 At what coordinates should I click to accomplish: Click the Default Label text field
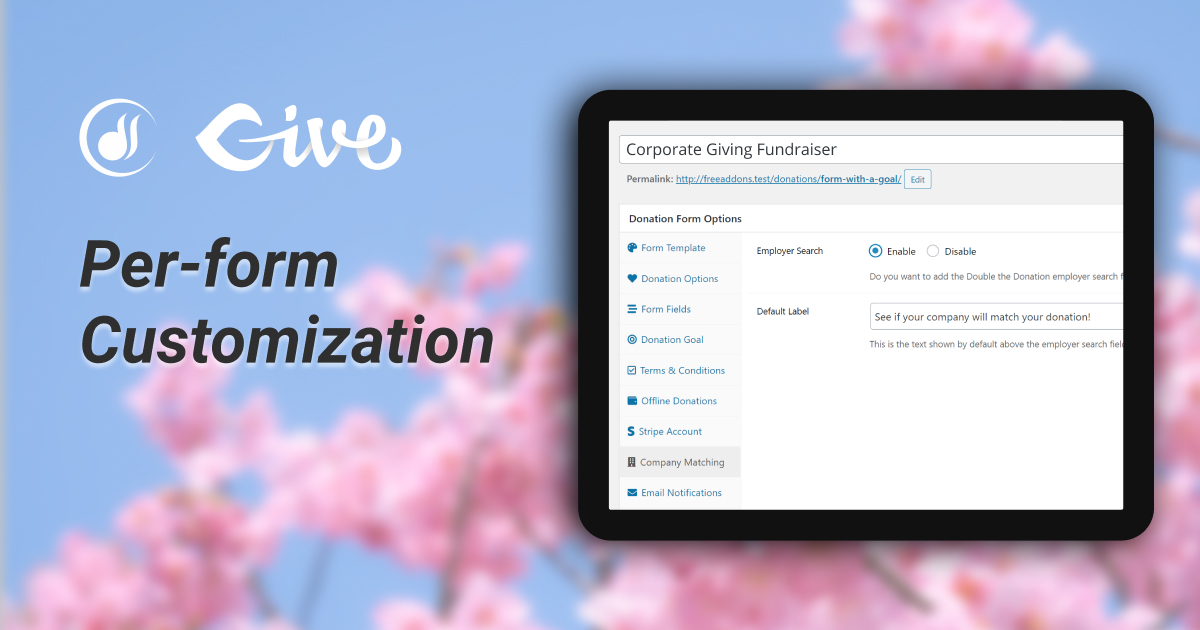(x=996, y=317)
